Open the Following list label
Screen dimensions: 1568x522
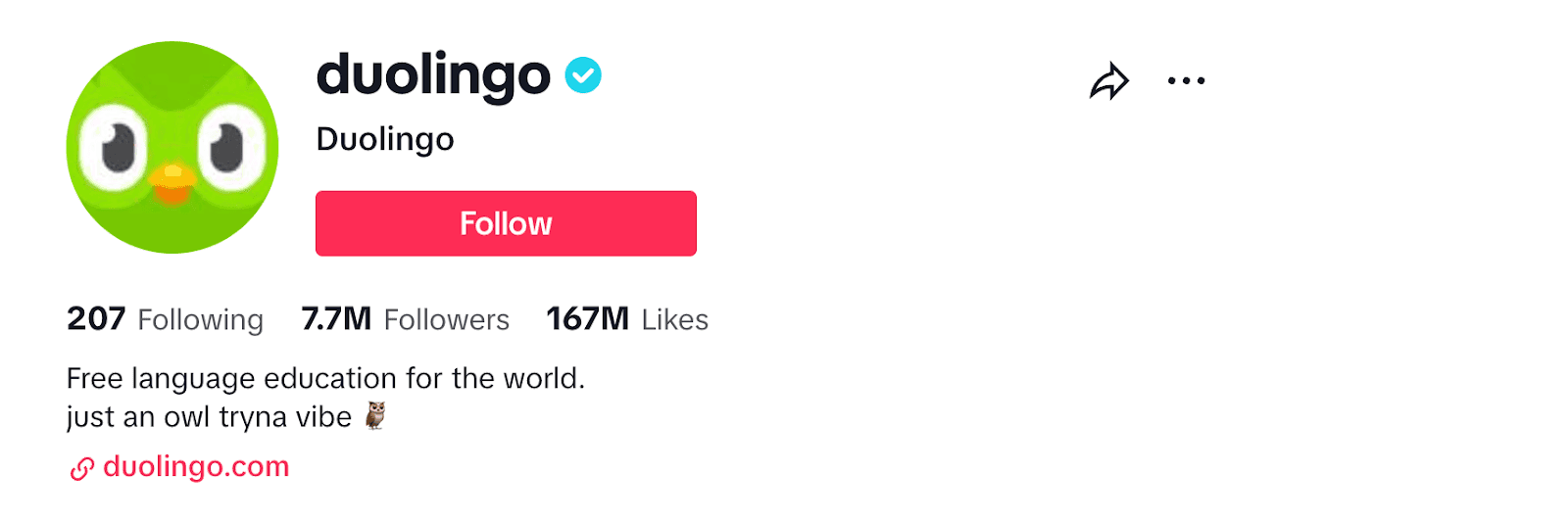pyautogui.click(x=200, y=320)
